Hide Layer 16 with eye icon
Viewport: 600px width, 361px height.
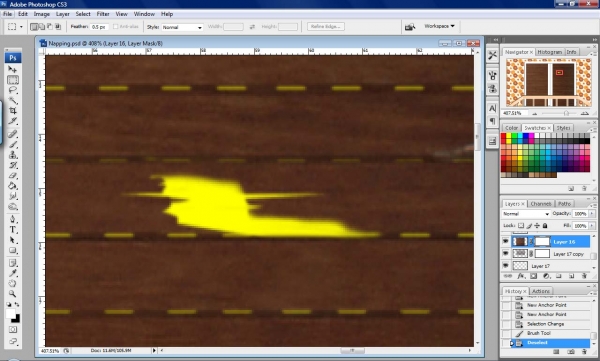coord(505,242)
